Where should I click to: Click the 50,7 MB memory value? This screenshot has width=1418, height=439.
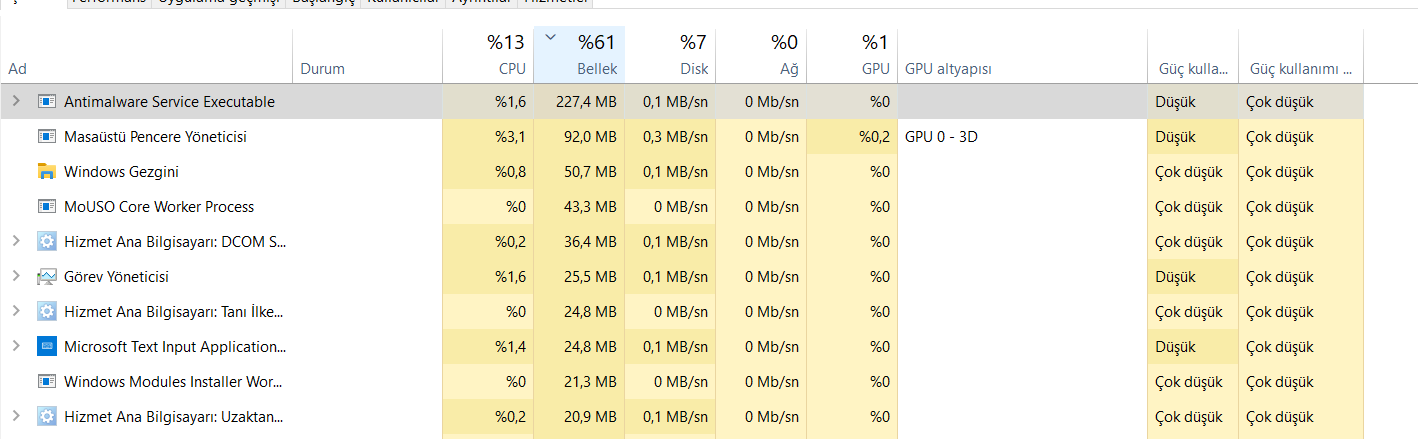590,172
